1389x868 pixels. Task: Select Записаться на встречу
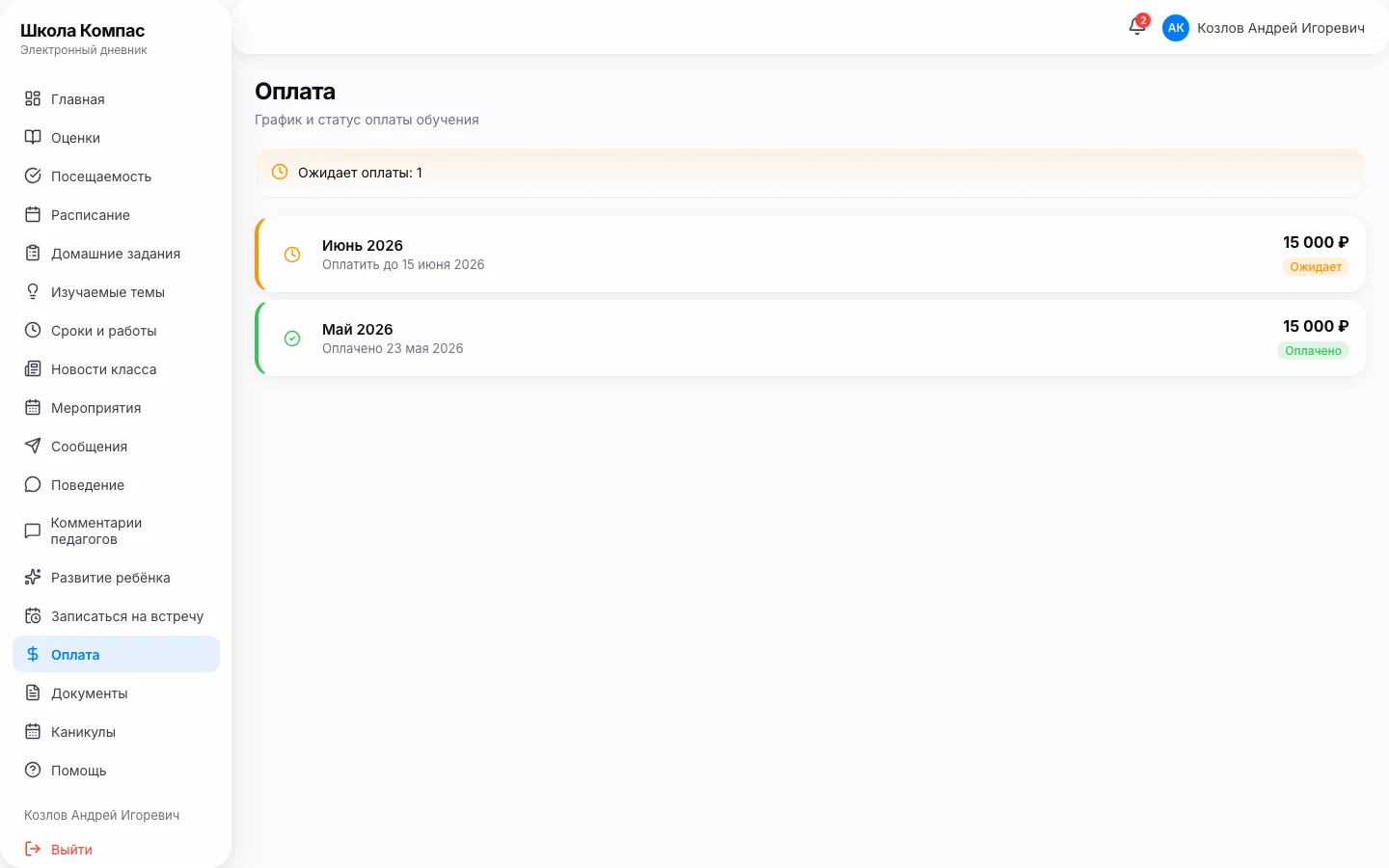click(116, 615)
